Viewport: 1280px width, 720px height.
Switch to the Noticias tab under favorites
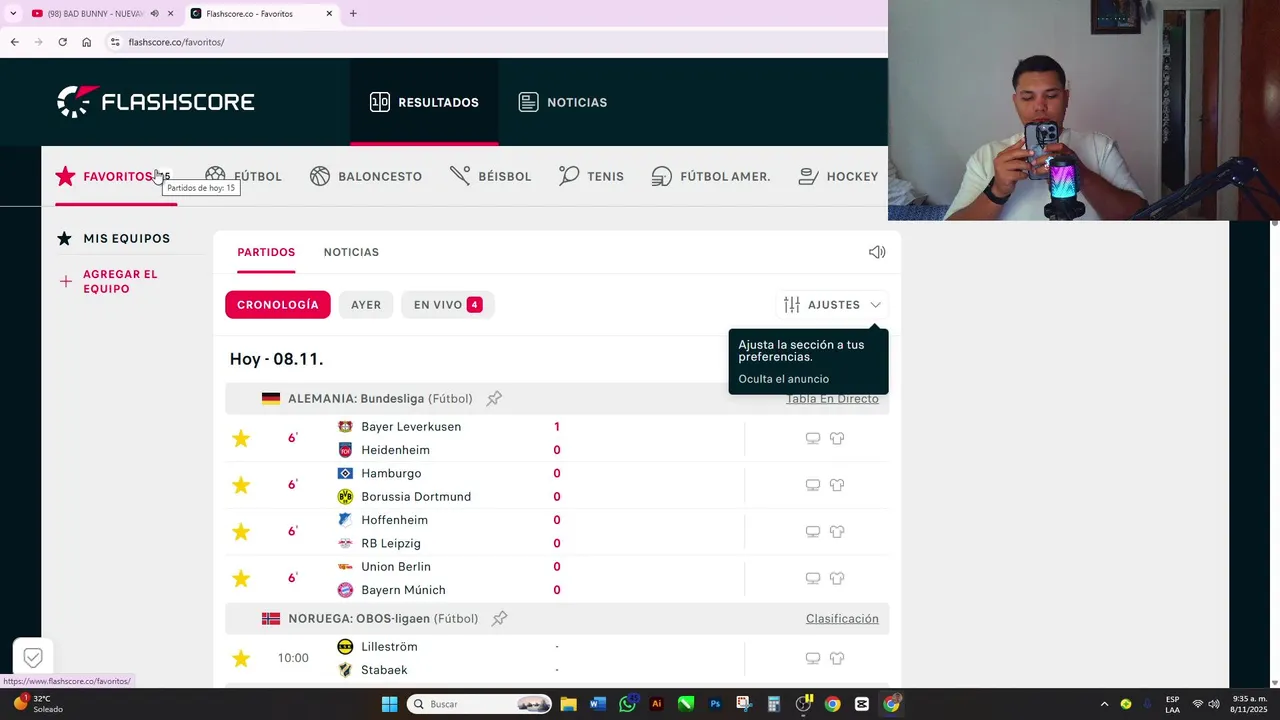351,252
